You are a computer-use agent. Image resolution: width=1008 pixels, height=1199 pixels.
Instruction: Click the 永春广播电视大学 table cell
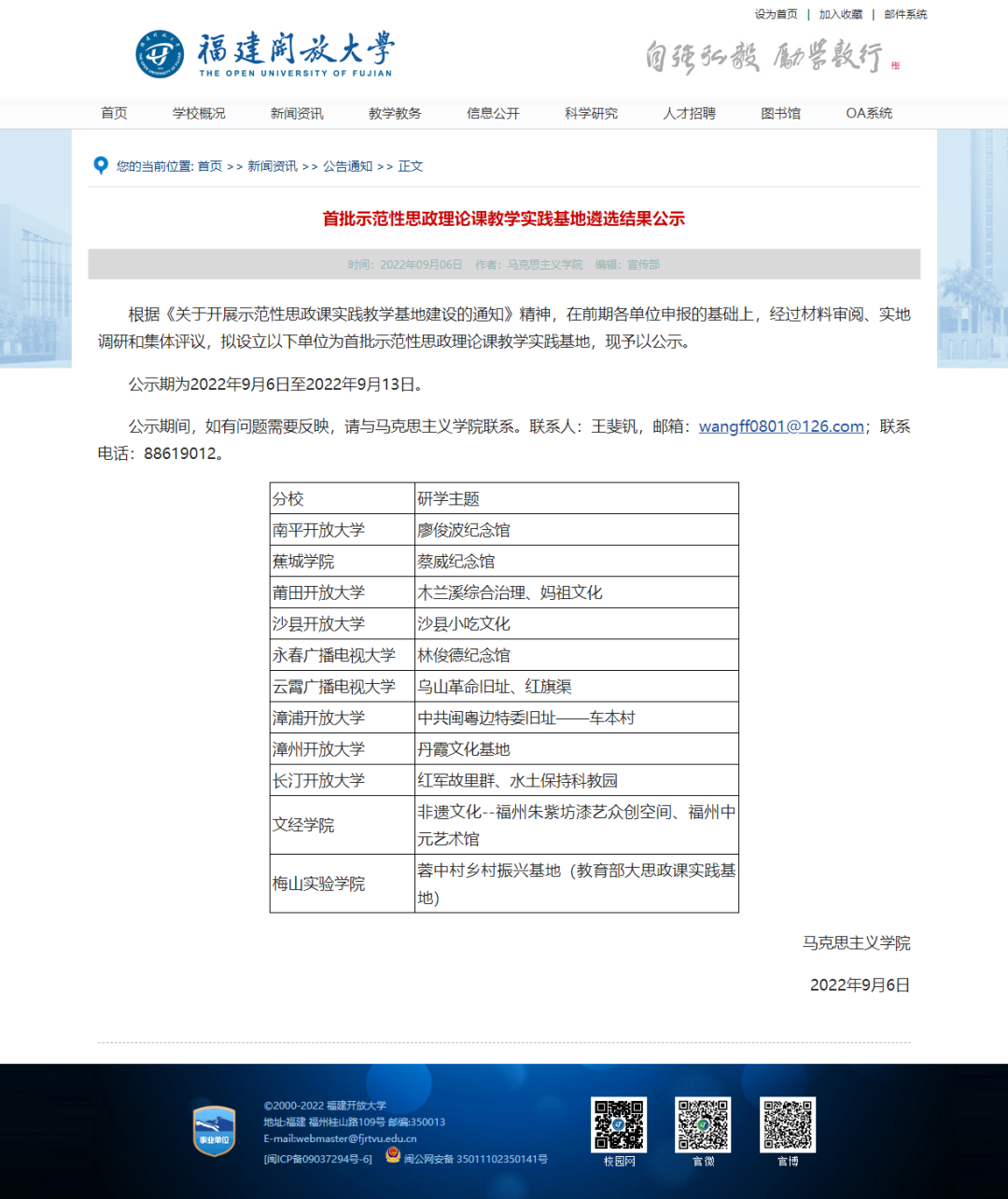[343, 655]
